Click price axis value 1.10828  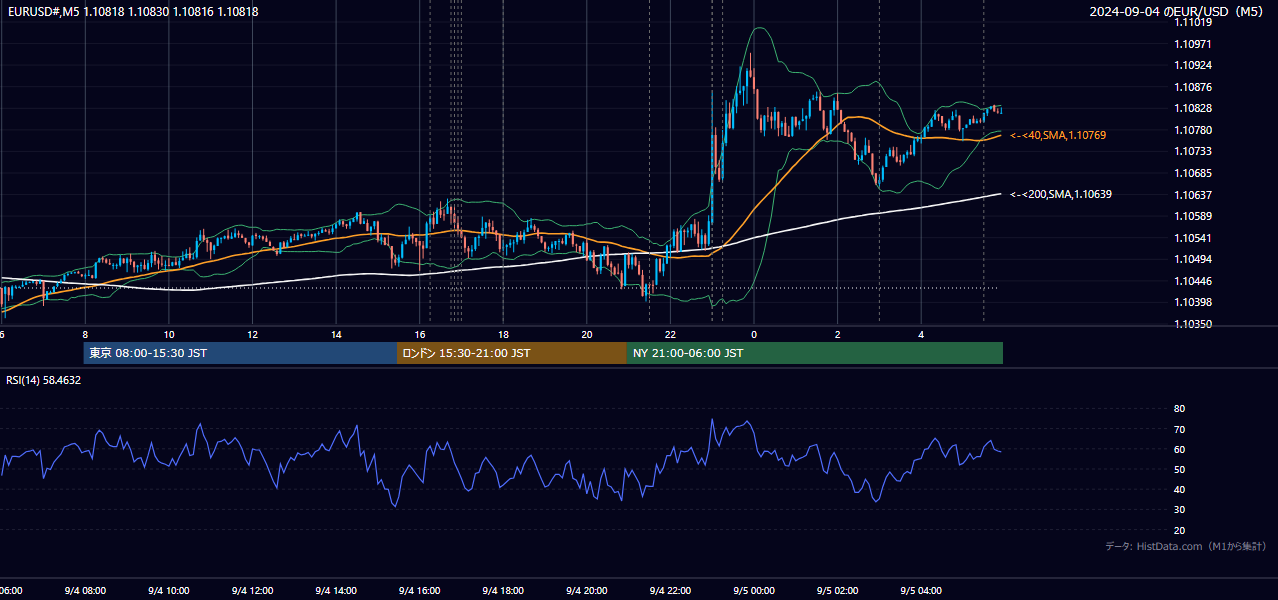point(1193,108)
